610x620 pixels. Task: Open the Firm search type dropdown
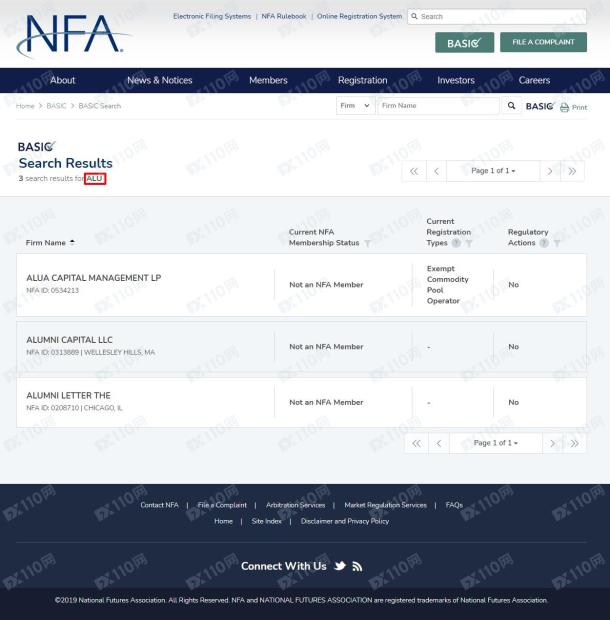[355, 106]
